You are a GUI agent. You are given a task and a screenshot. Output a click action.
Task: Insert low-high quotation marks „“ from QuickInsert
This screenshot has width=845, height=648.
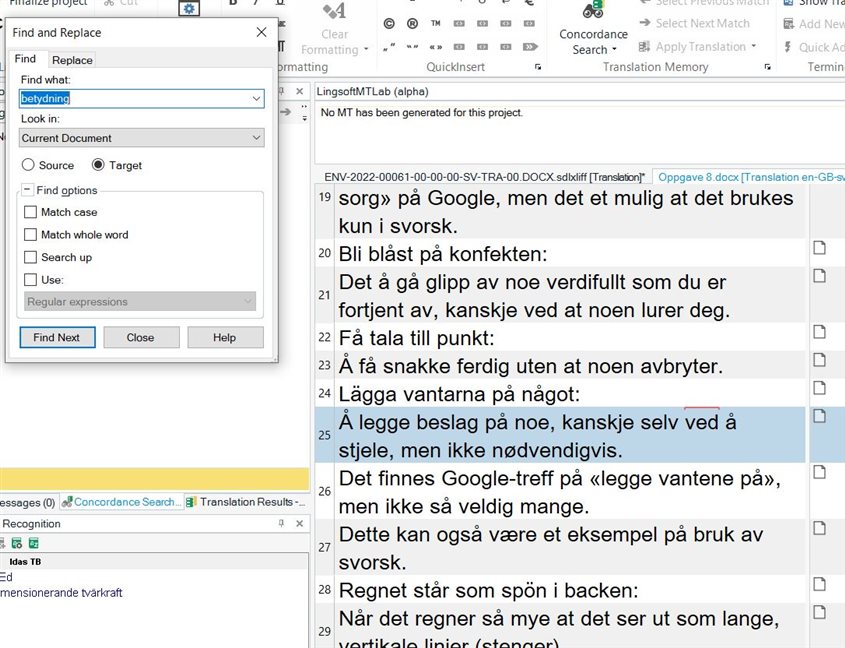click(x=389, y=47)
